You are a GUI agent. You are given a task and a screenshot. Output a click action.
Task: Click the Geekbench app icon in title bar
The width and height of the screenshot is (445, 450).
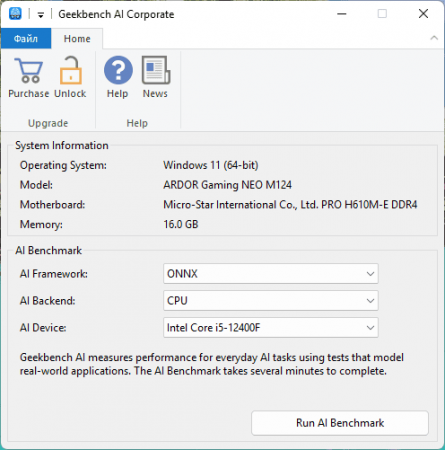[x=15, y=14]
